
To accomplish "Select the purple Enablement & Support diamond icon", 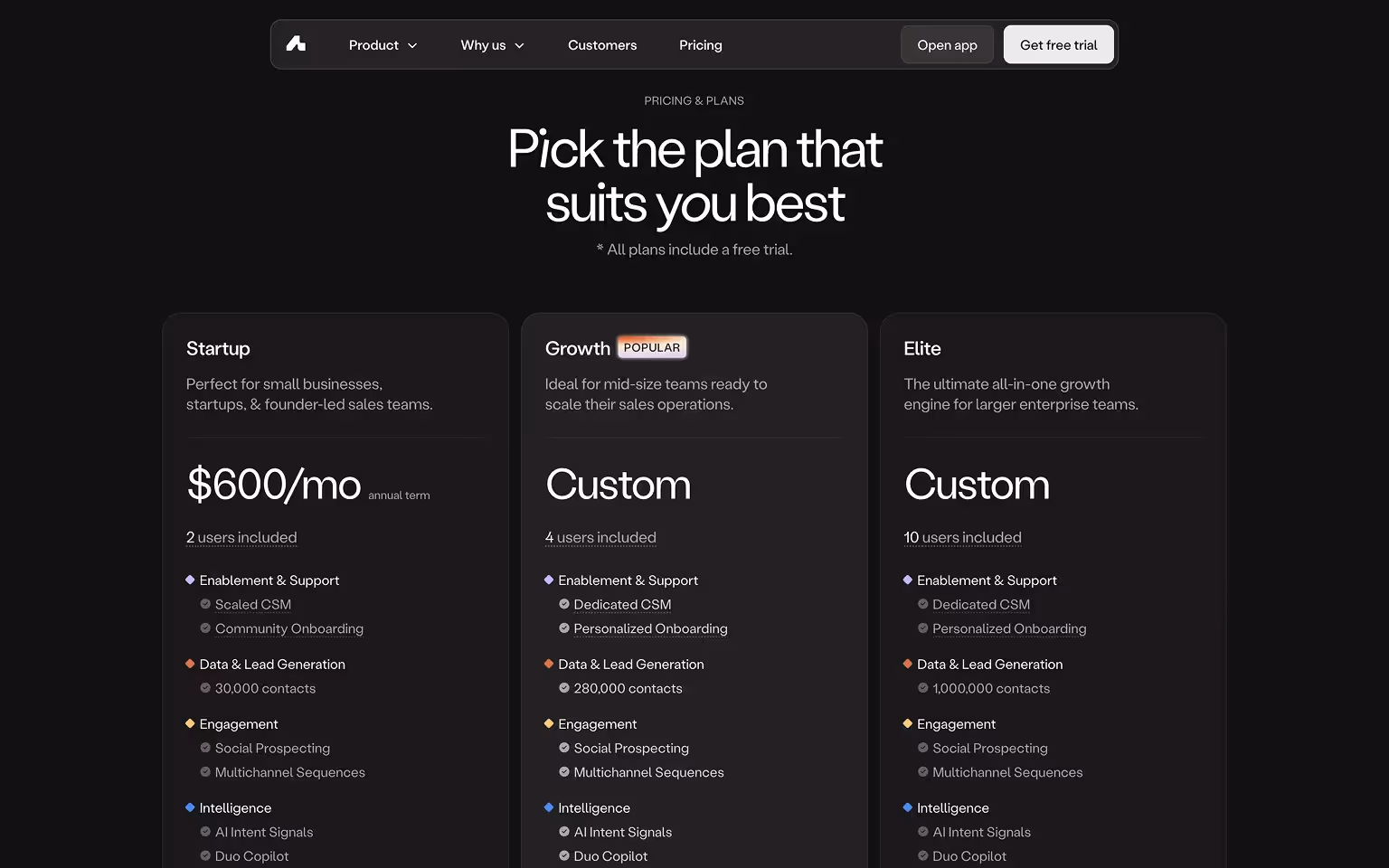I will 190,580.
